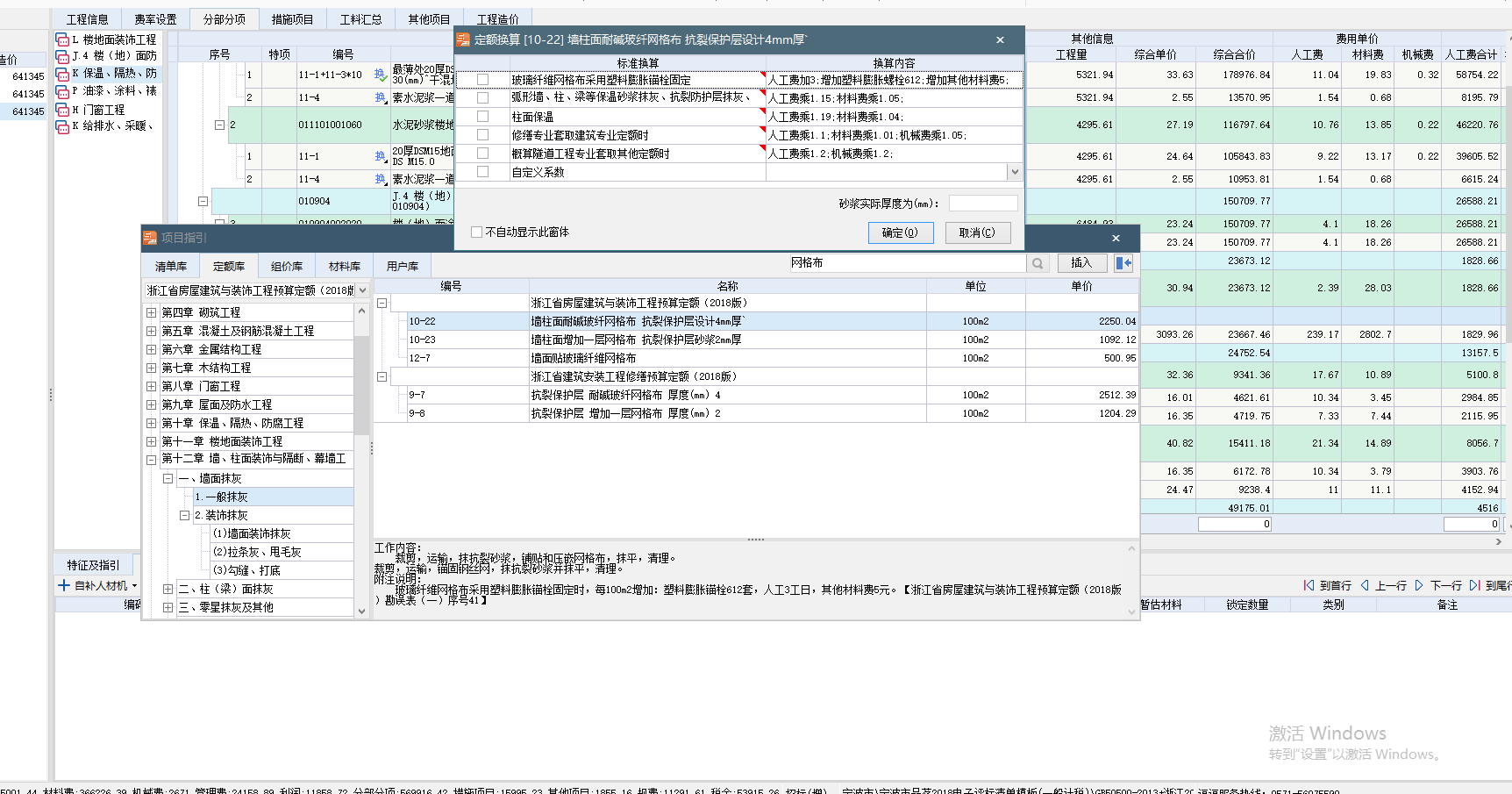The height and width of the screenshot is (794, 1512).
Task: Check the 弧形墙、柱、梁等保温砂浆抹灰 option
Action: pyautogui.click(x=482, y=97)
